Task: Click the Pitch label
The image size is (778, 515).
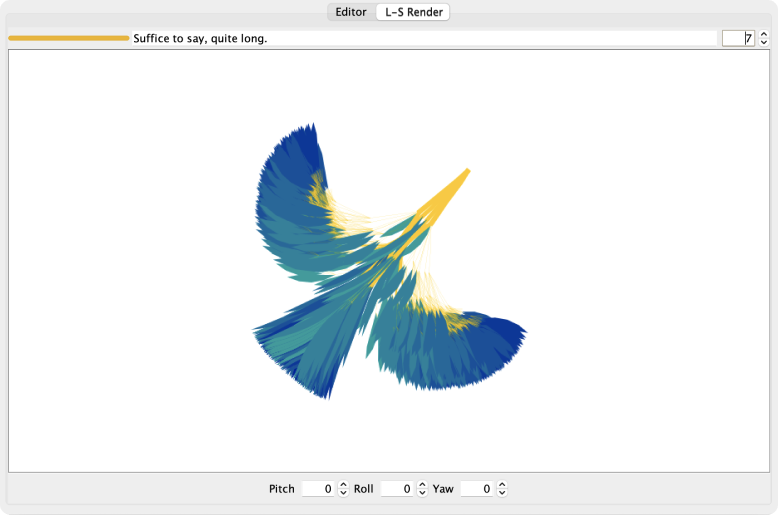Action: (x=281, y=489)
